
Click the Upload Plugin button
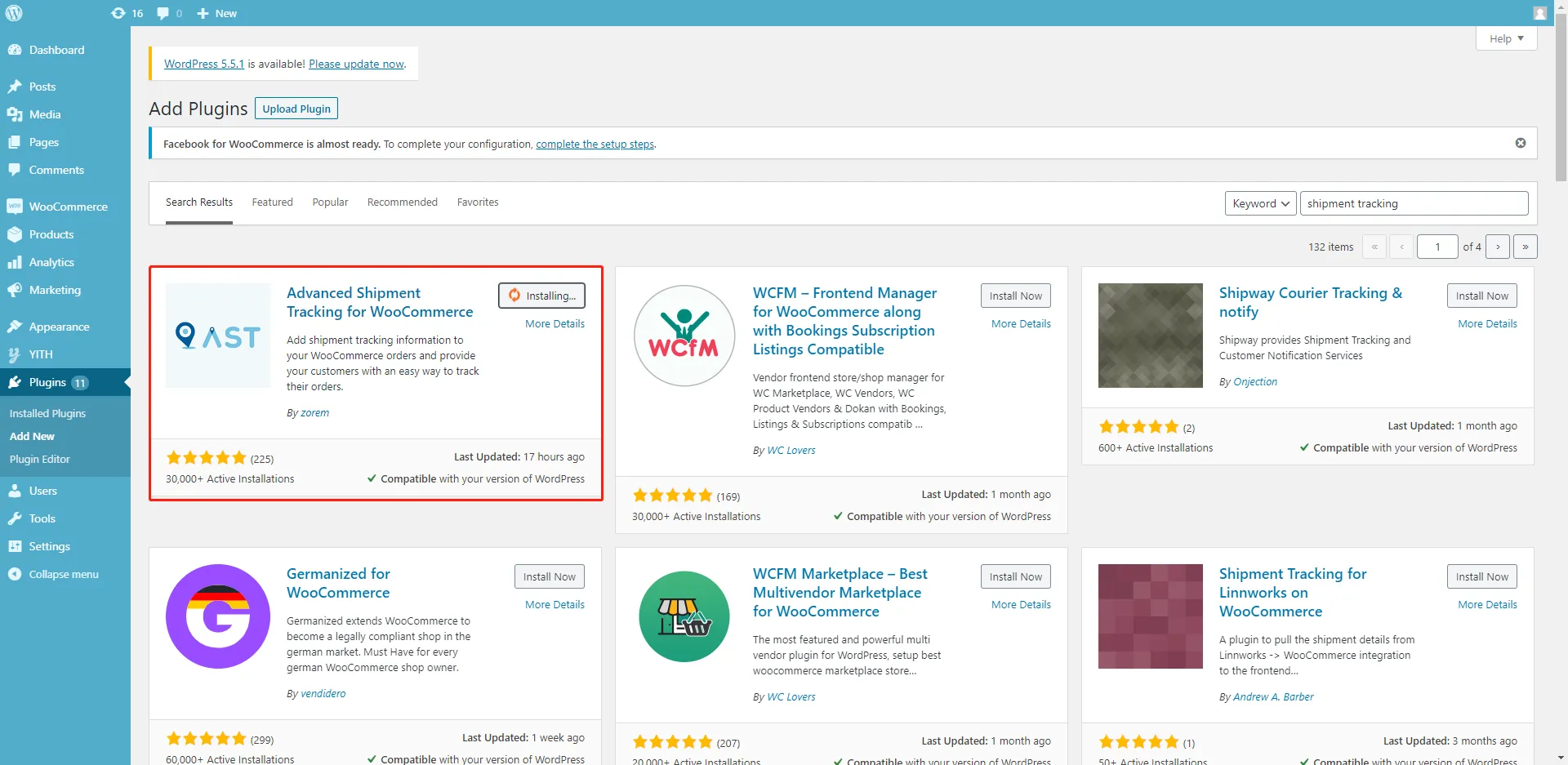296,109
